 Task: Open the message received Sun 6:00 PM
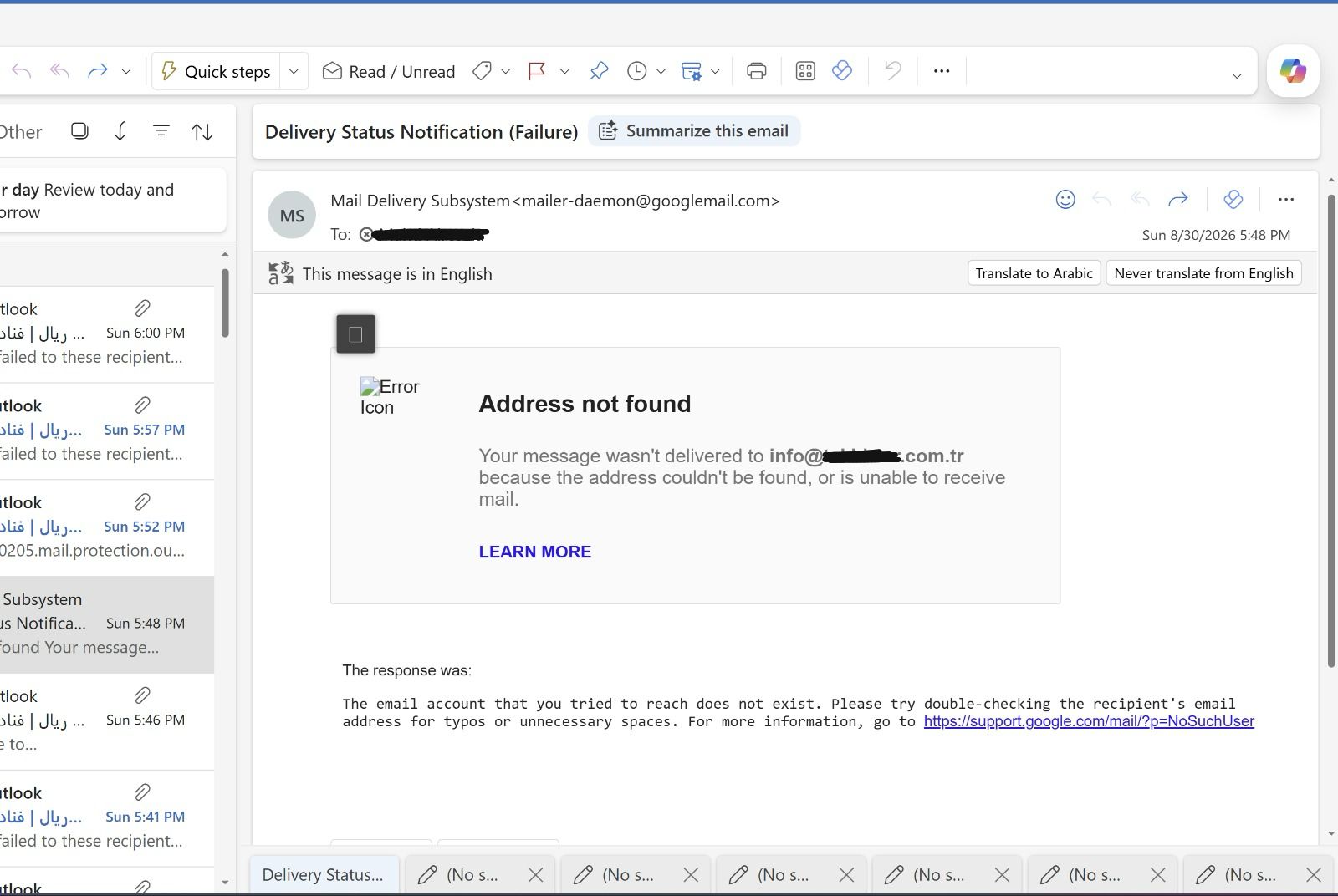click(x=107, y=333)
